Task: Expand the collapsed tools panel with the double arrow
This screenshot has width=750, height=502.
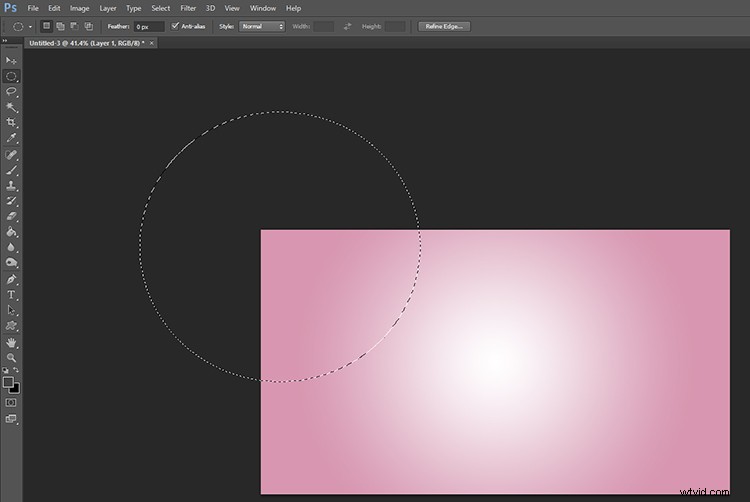Action: (5, 41)
